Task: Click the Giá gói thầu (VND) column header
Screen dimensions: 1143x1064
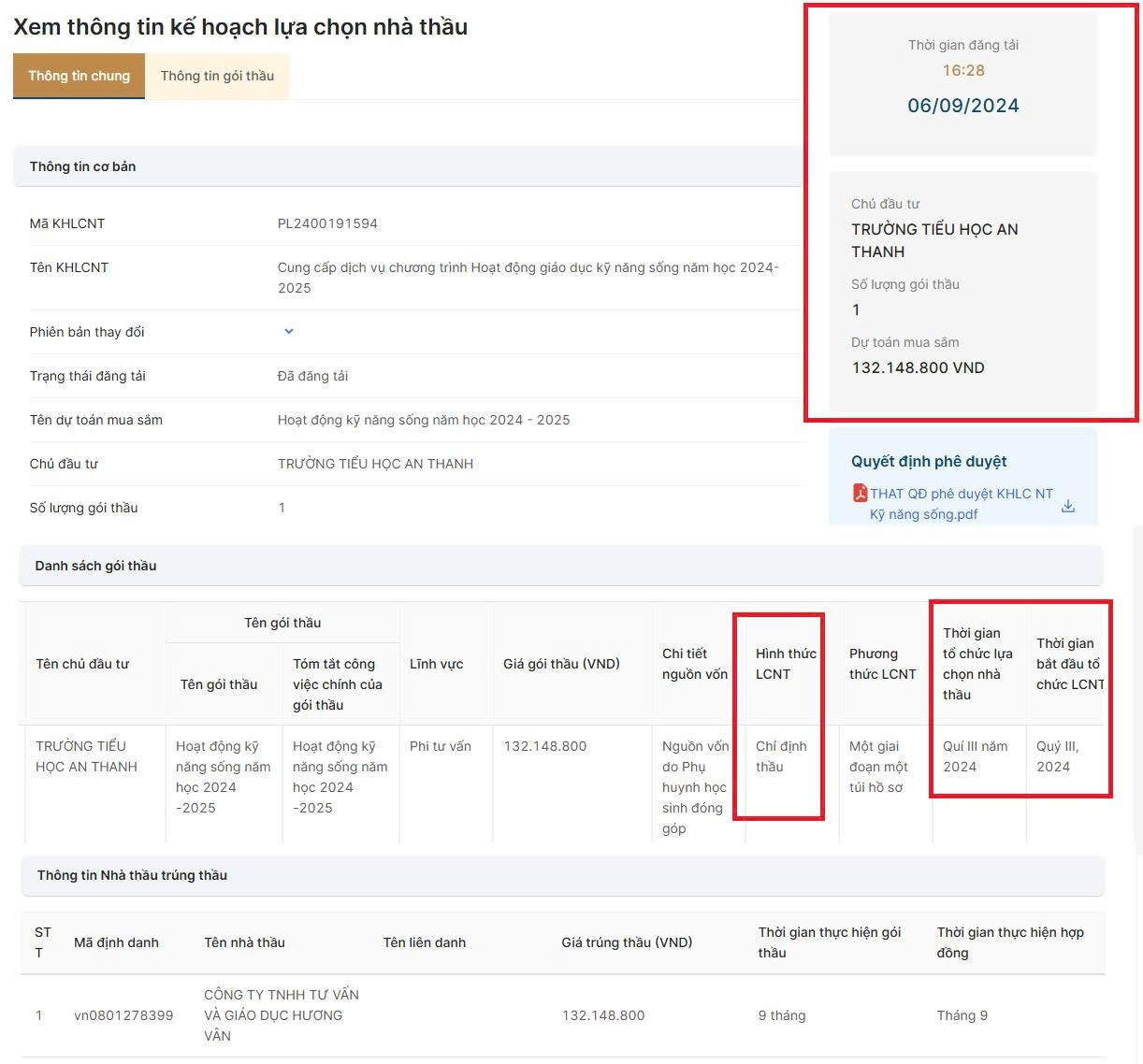Action: (x=561, y=664)
